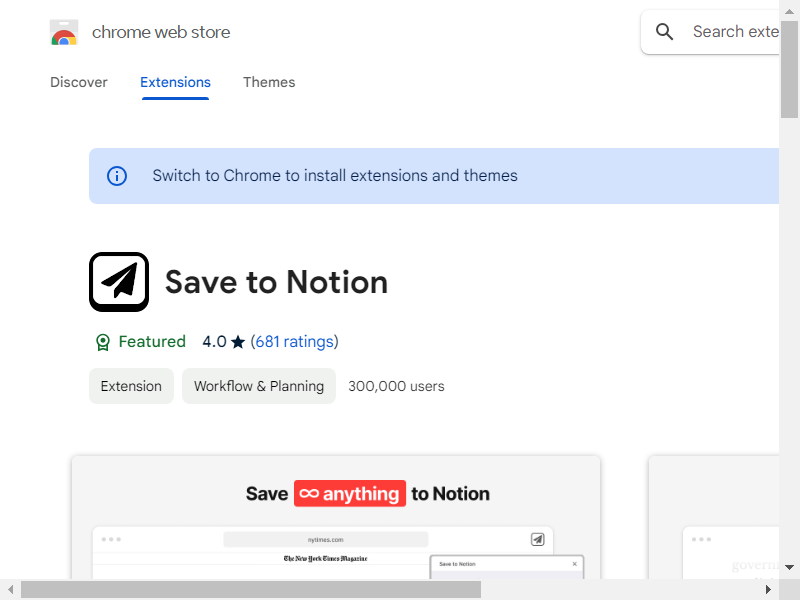Click the horizontal scrollbar thumb
Screen dimensions: 800x600
click(x=251, y=590)
